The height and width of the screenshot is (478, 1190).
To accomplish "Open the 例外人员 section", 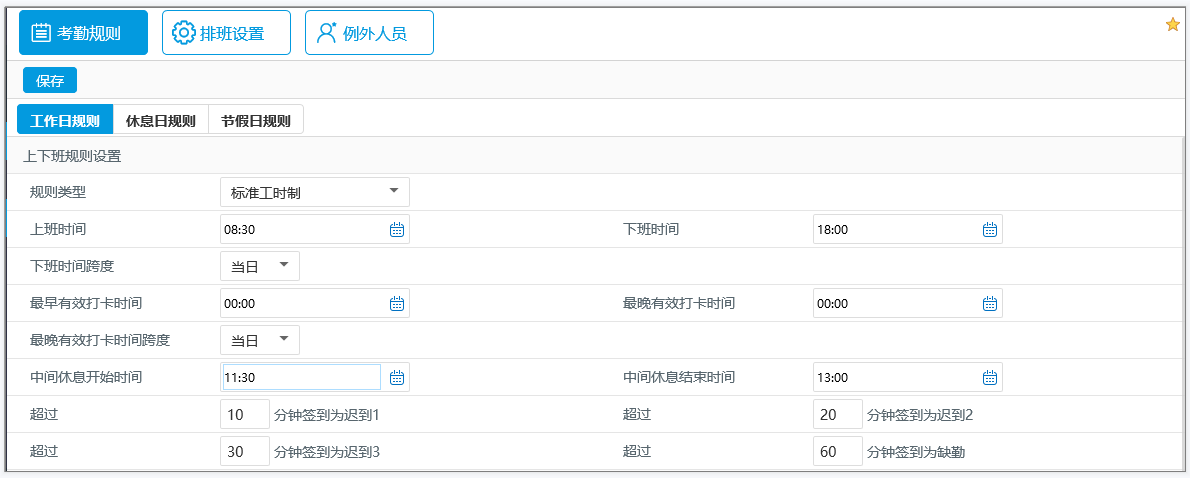I will [x=369, y=33].
